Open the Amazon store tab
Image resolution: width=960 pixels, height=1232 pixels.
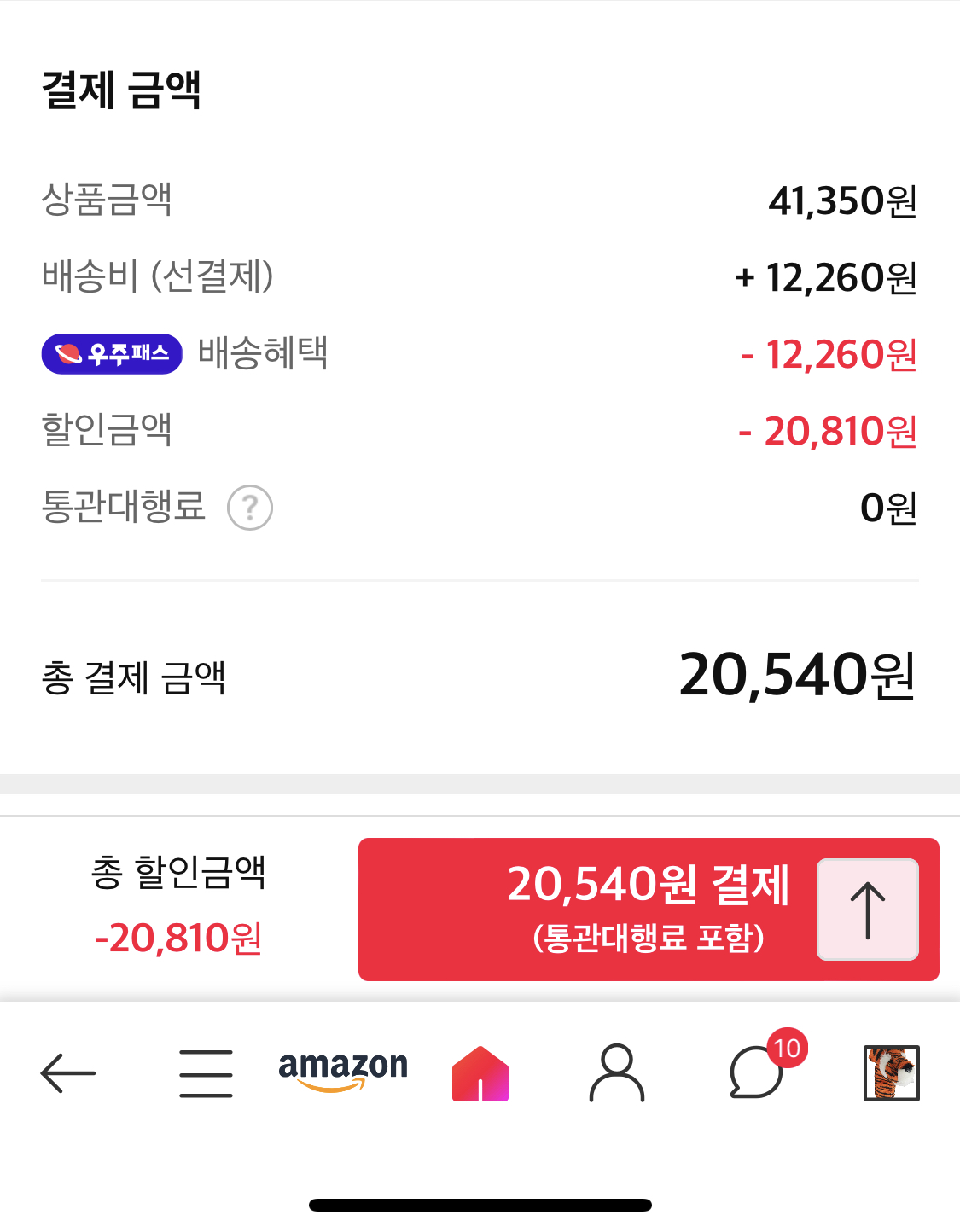343,1070
